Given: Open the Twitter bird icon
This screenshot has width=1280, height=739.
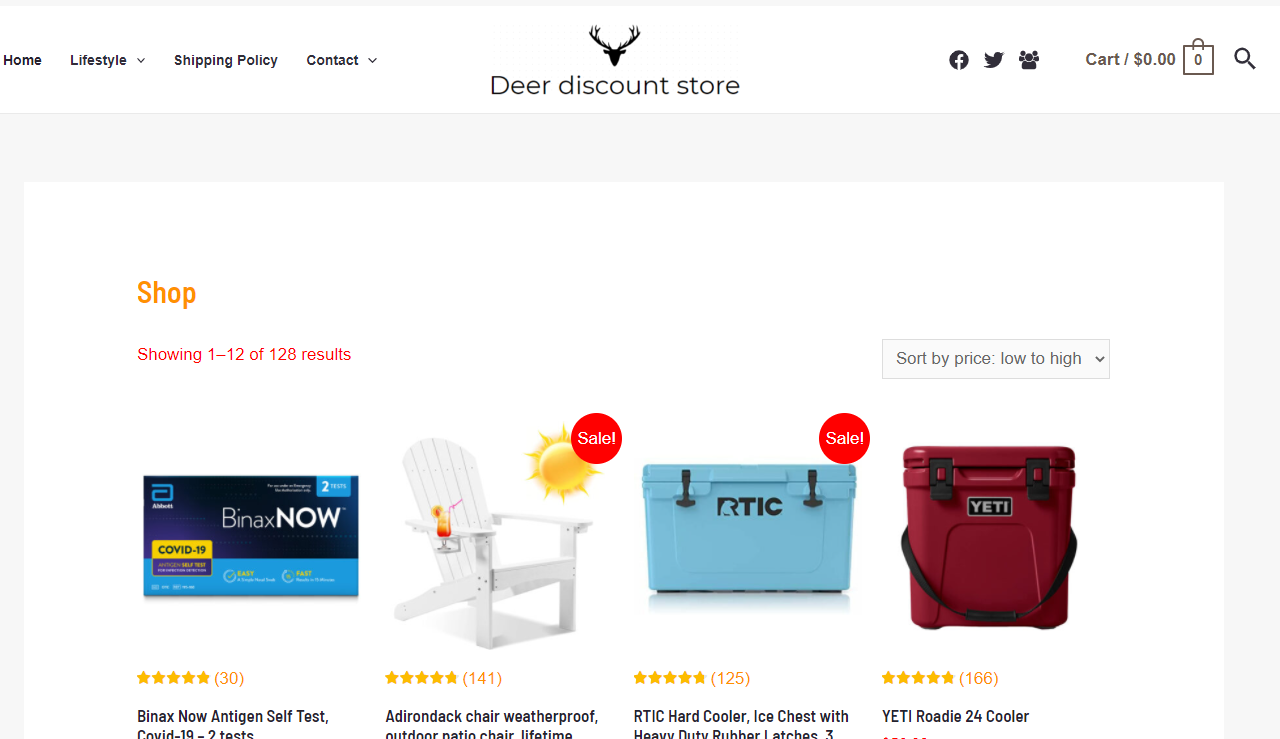Looking at the screenshot, I should (x=993, y=60).
